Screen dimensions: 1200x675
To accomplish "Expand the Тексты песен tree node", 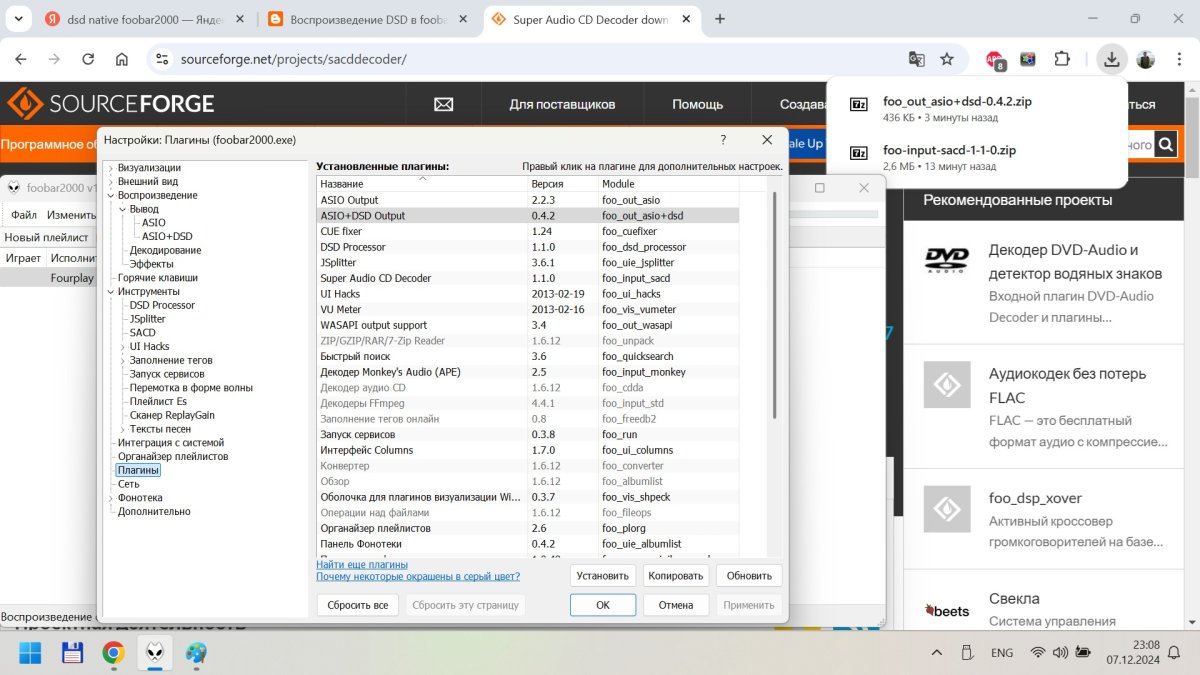I will click(x=123, y=429).
